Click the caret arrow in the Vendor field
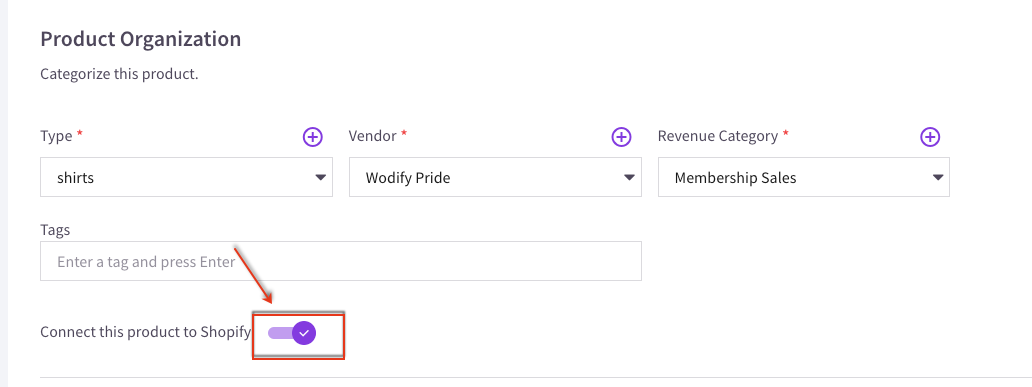Viewport: 1032px width, 387px height. coord(629,178)
